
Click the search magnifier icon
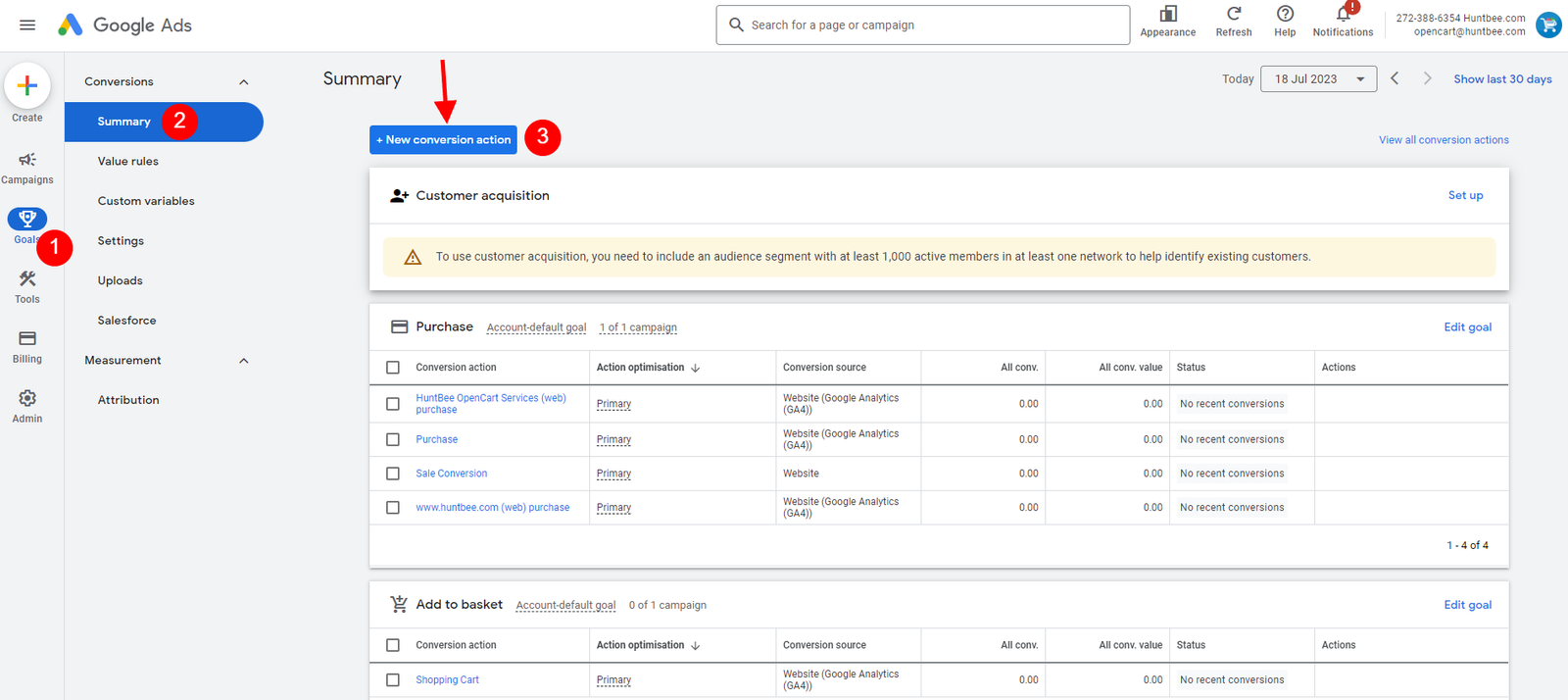coord(737,25)
